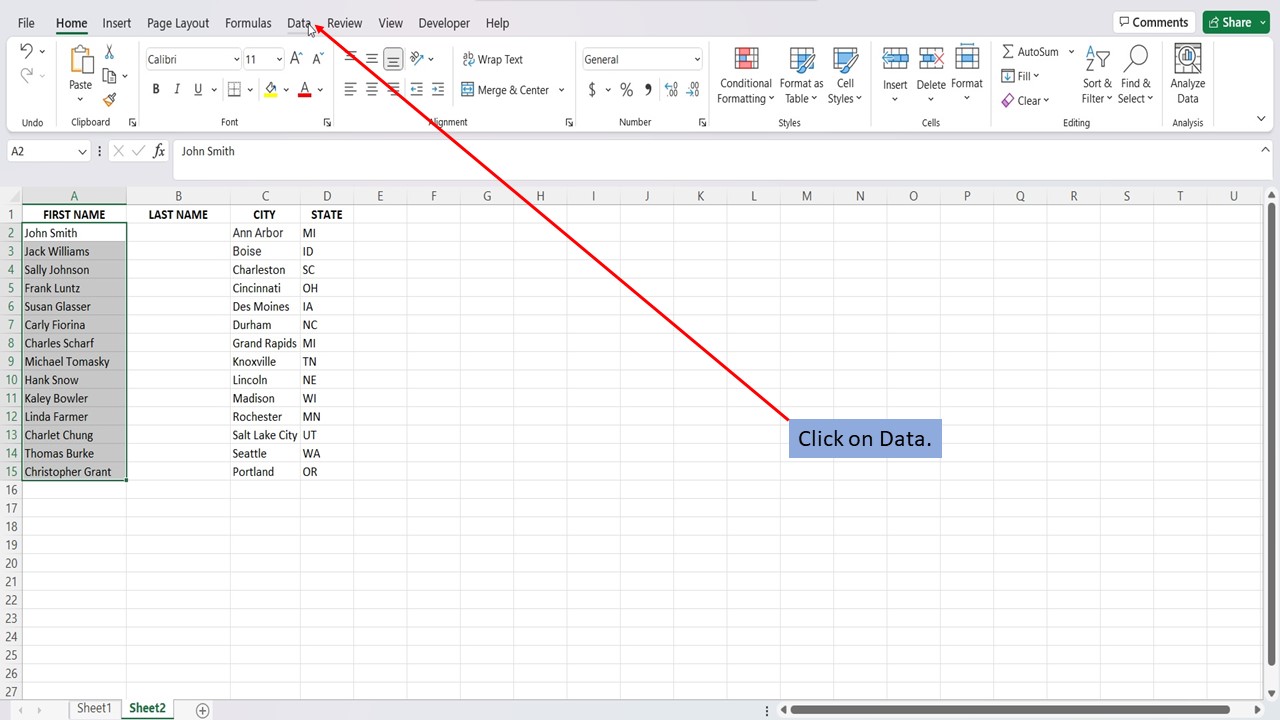Click the Fill button
This screenshot has width=1280, height=720.
[1021, 76]
